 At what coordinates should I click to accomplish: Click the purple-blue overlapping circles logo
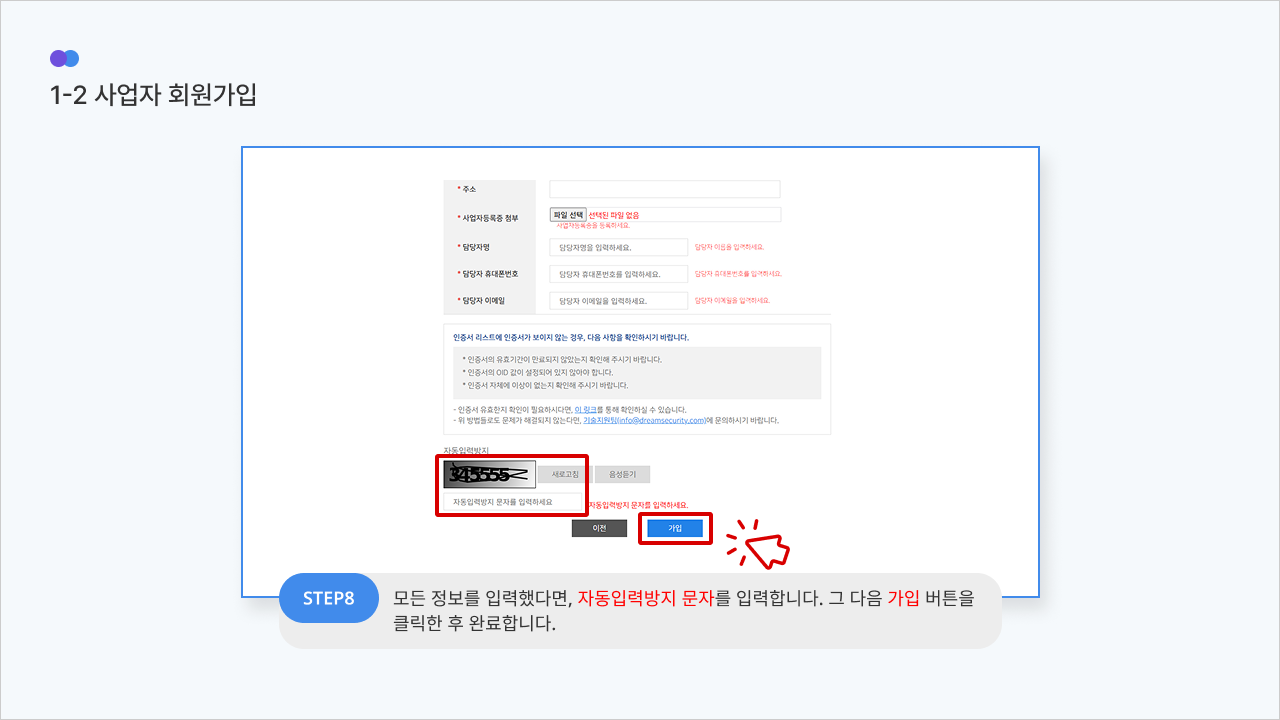tap(64, 58)
